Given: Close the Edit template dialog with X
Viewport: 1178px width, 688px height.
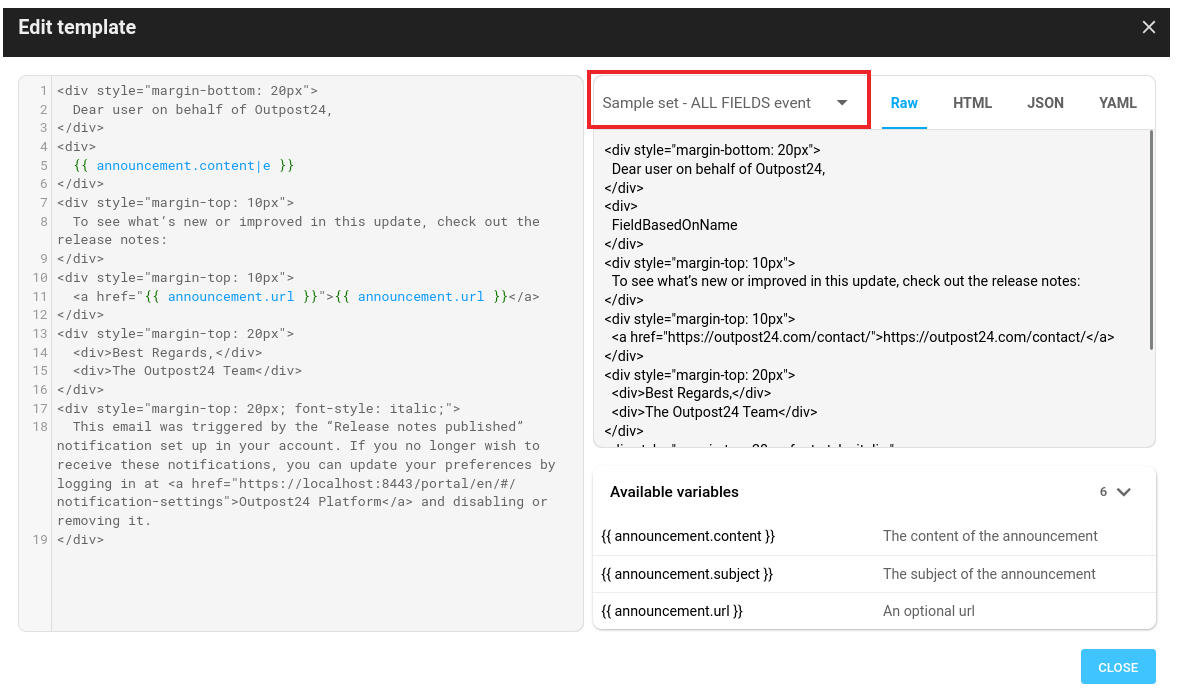Looking at the screenshot, I should click(1149, 28).
